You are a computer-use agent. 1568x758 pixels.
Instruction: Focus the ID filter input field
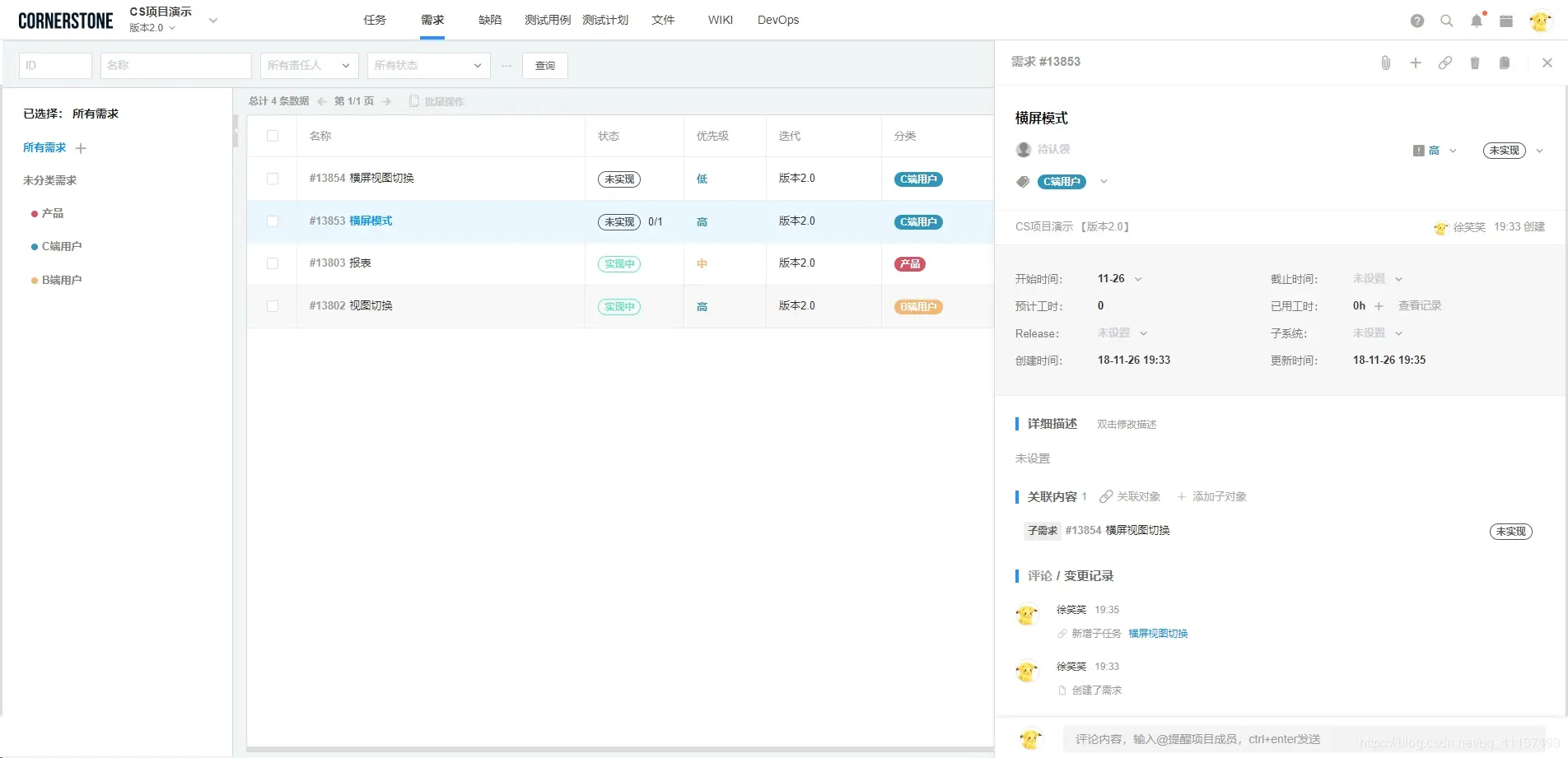click(55, 66)
